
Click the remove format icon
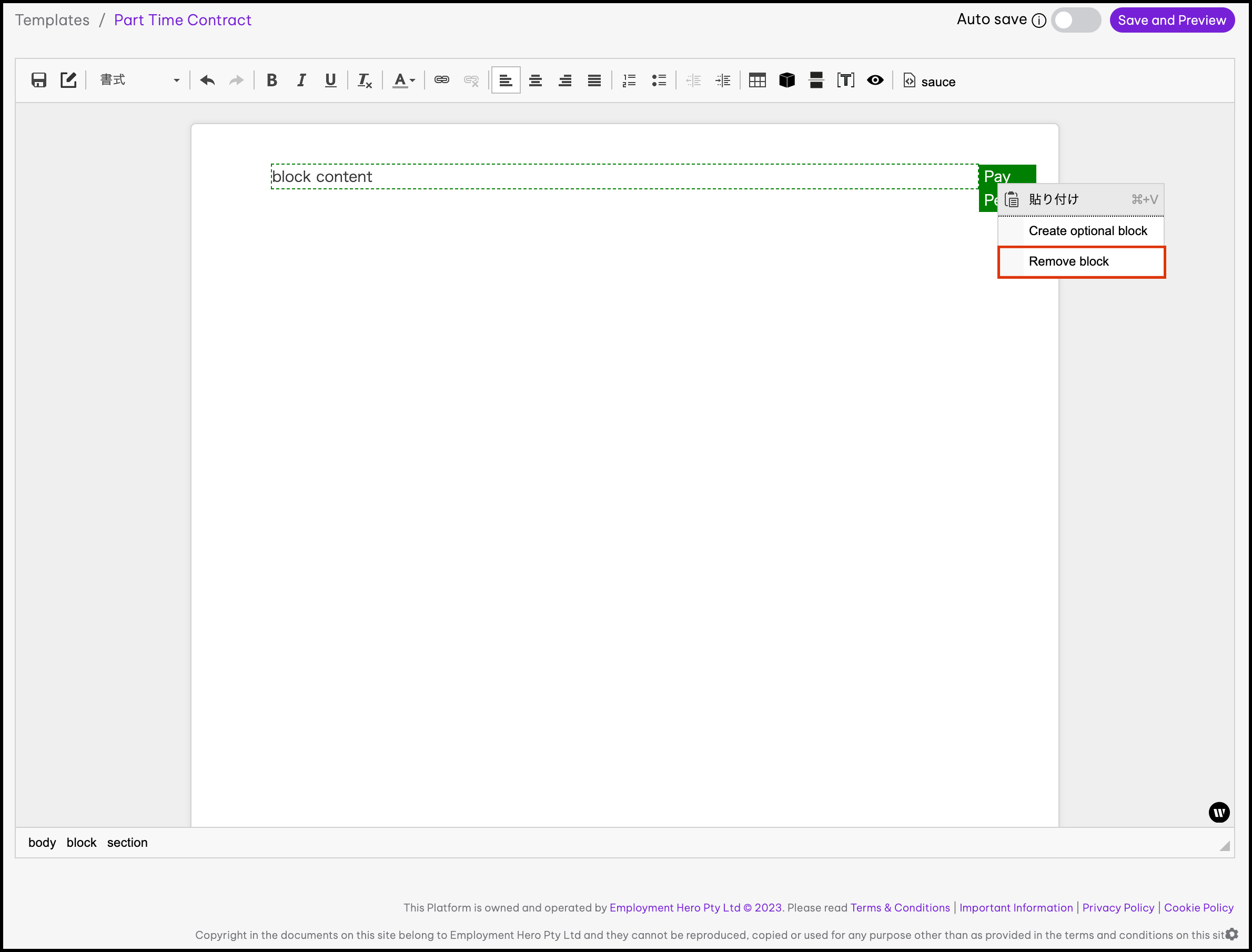click(365, 80)
